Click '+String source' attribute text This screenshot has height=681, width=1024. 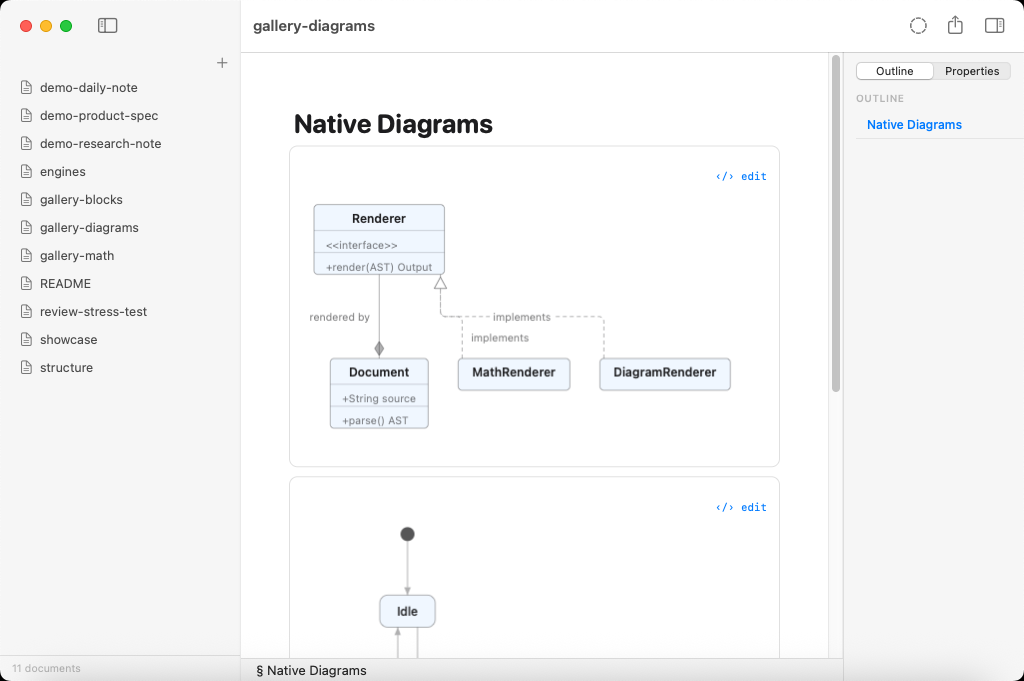[379, 398]
